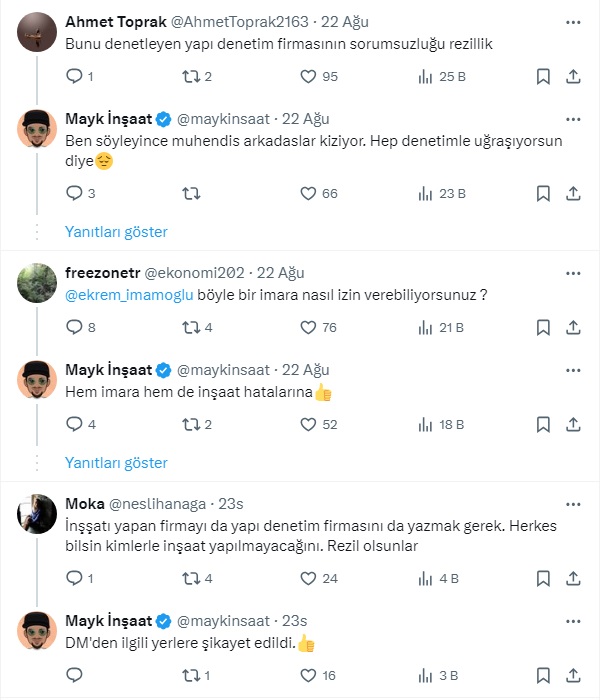Like freezonetr's tweet with 76 likes

pos(308,327)
